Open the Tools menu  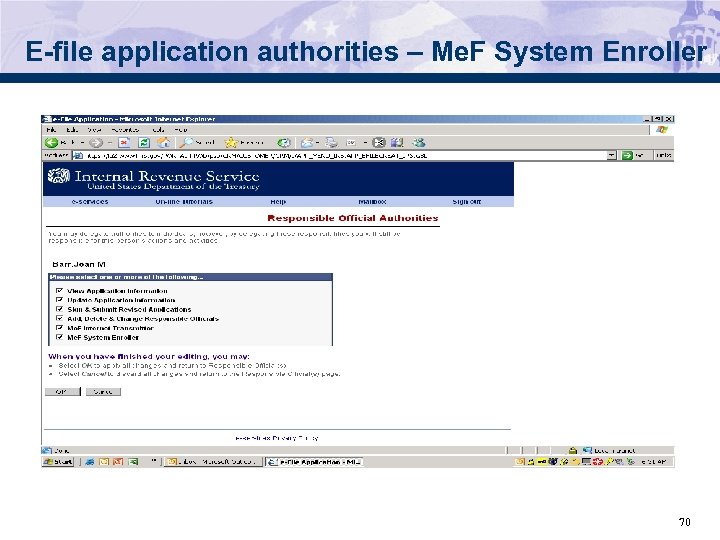[x=158, y=130]
